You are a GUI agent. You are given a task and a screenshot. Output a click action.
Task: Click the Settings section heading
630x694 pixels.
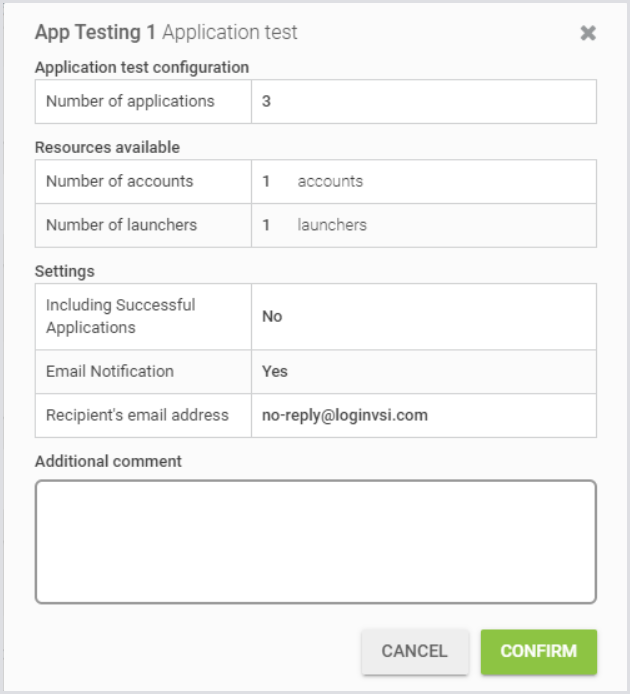click(x=64, y=271)
